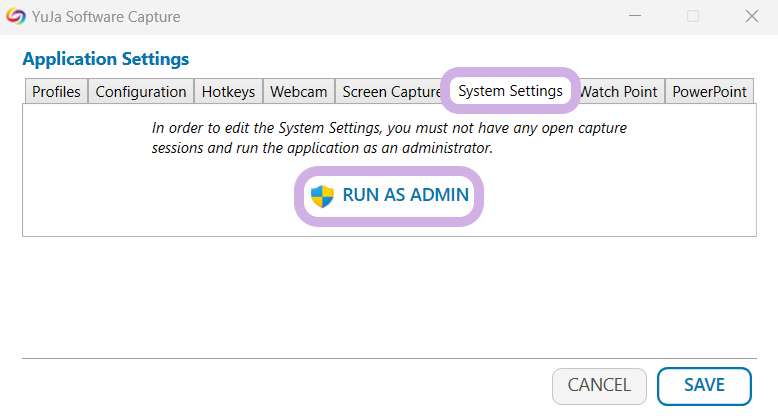Click the 'YuJa Software Capture' window title

tap(110, 17)
